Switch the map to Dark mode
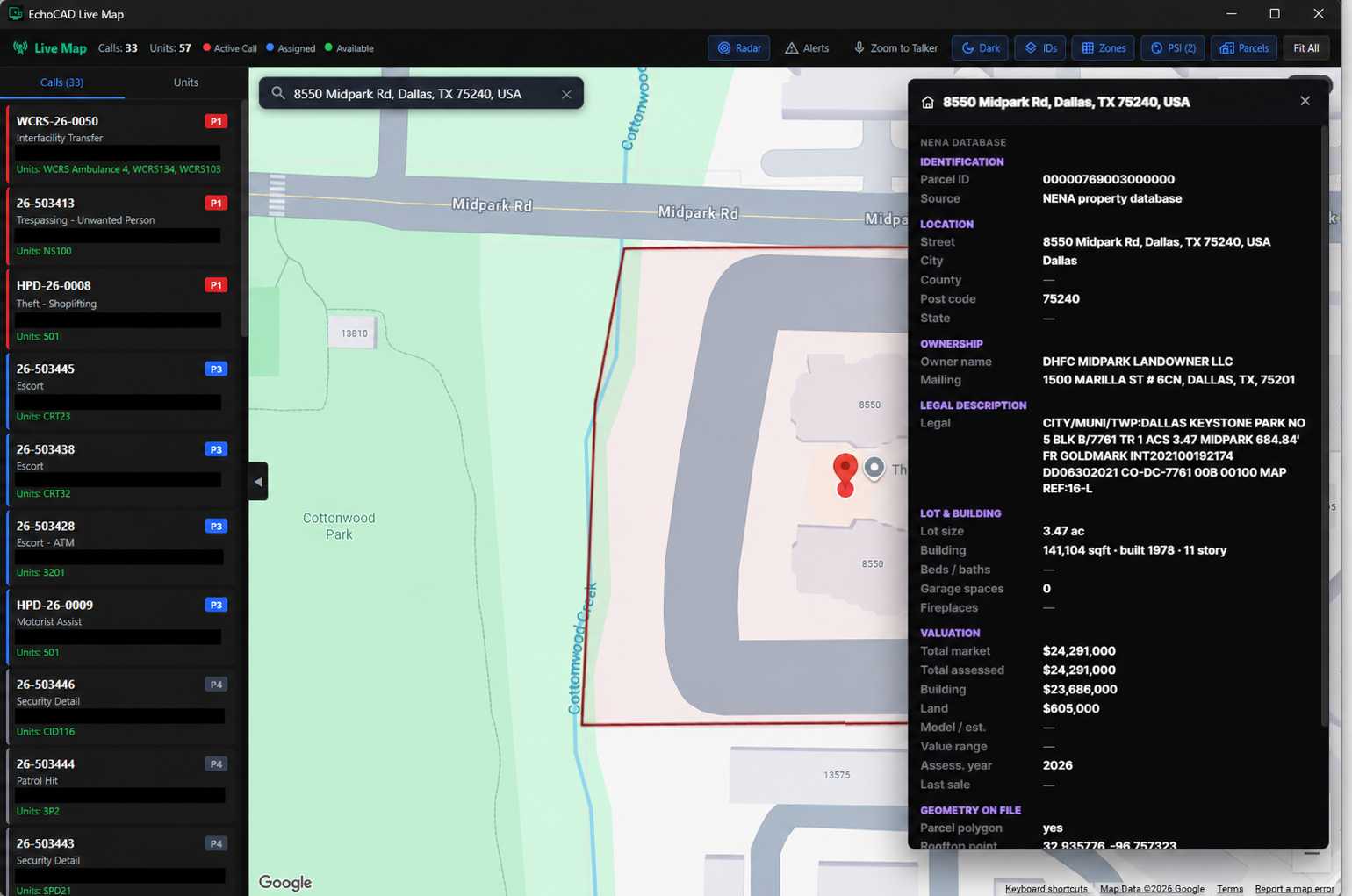 pos(980,48)
